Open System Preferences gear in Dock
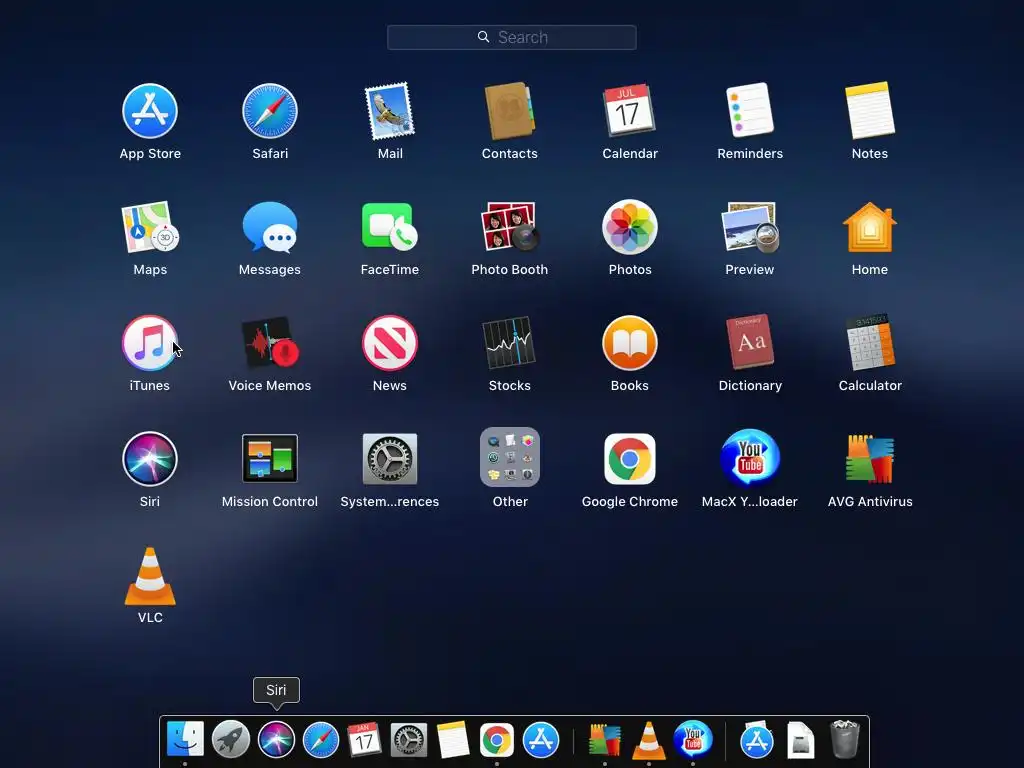 (x=409, y=740)
